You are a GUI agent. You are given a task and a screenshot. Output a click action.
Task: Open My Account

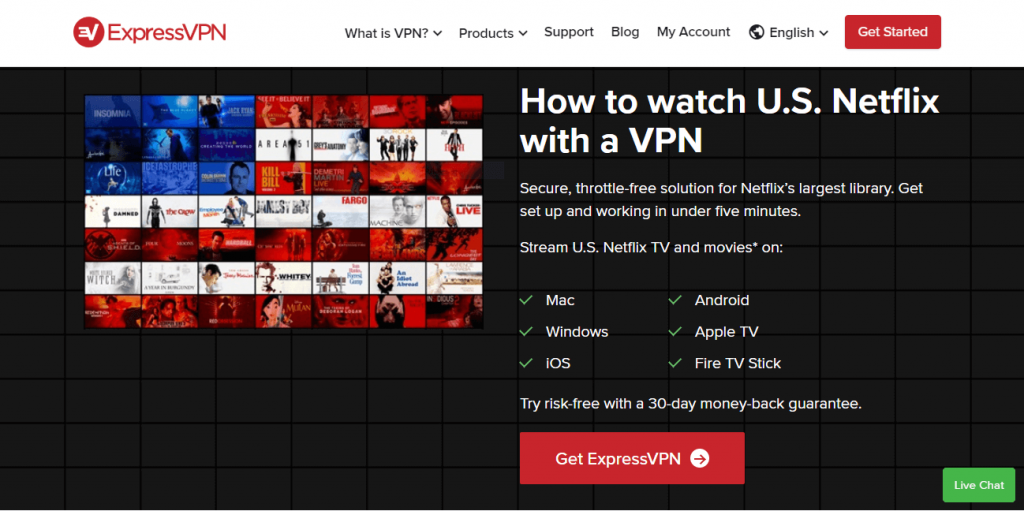pos(694,31)
